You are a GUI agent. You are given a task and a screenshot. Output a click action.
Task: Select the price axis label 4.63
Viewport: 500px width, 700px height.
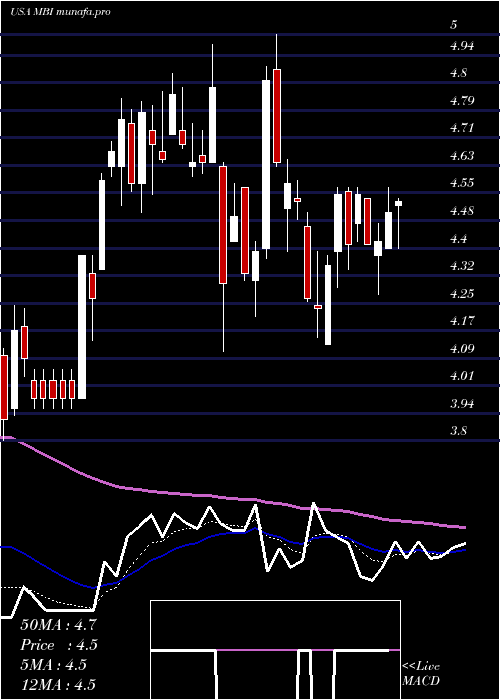pyautogui.click(x=462, y=155)
